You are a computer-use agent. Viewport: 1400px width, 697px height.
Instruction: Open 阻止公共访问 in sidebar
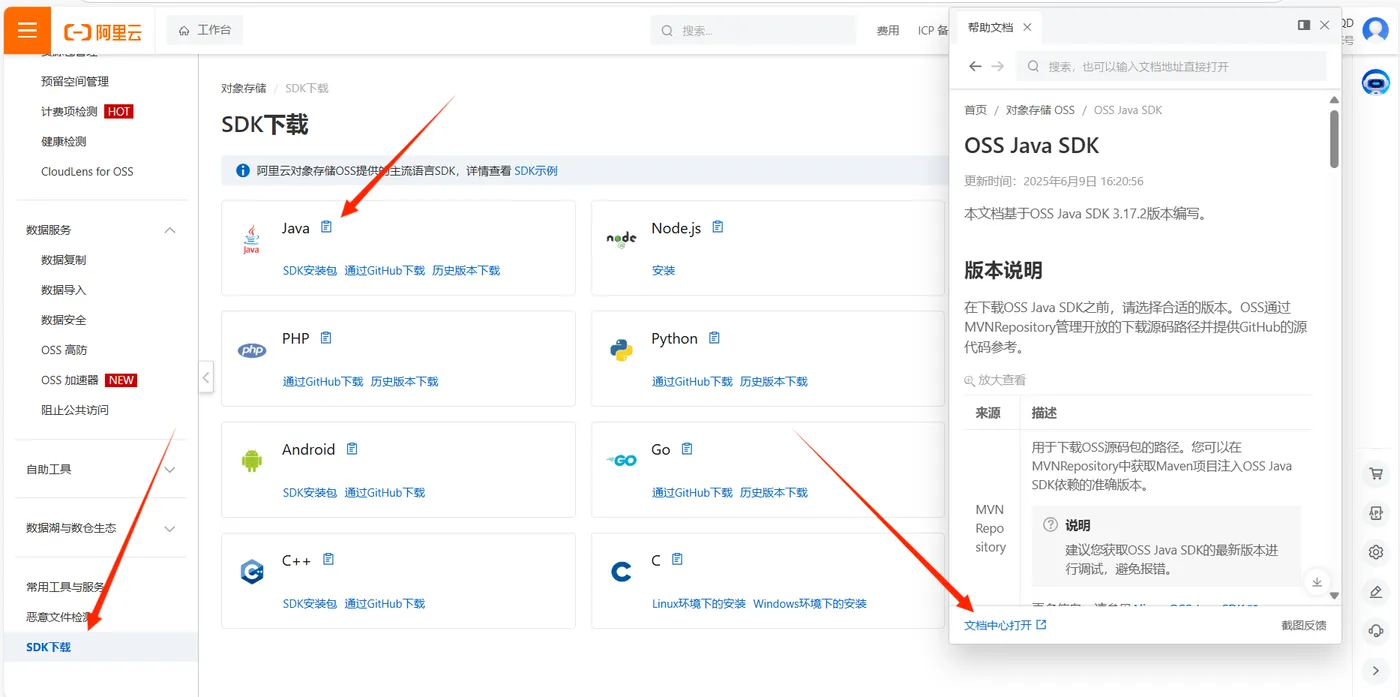click(75, 410)
